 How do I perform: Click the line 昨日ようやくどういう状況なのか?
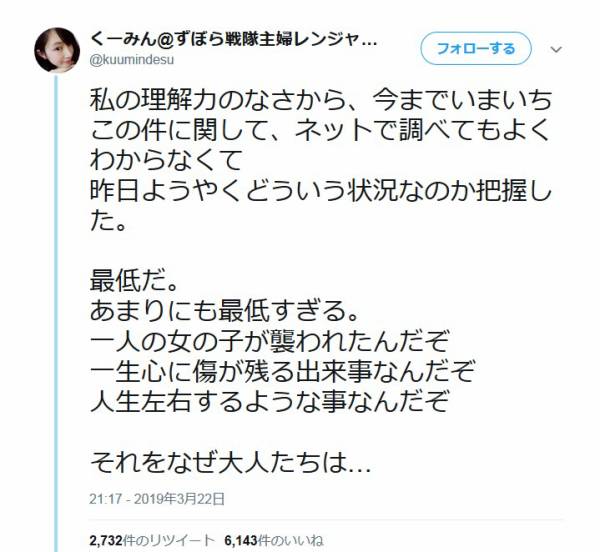(x=321, y=191)
